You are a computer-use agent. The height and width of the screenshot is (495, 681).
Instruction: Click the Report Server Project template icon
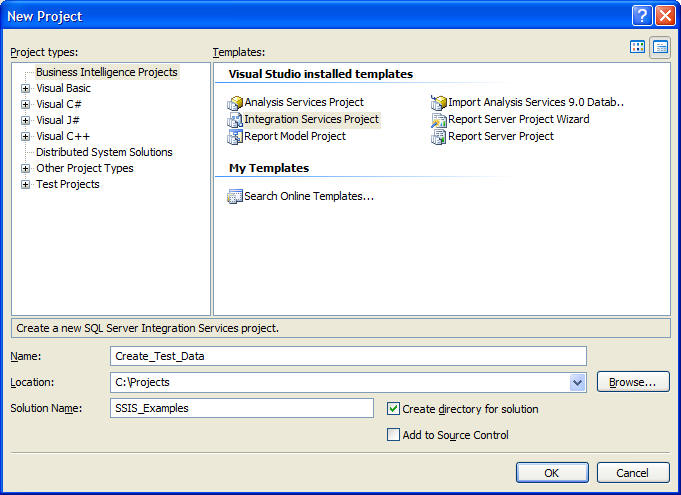tap(439, 137)
